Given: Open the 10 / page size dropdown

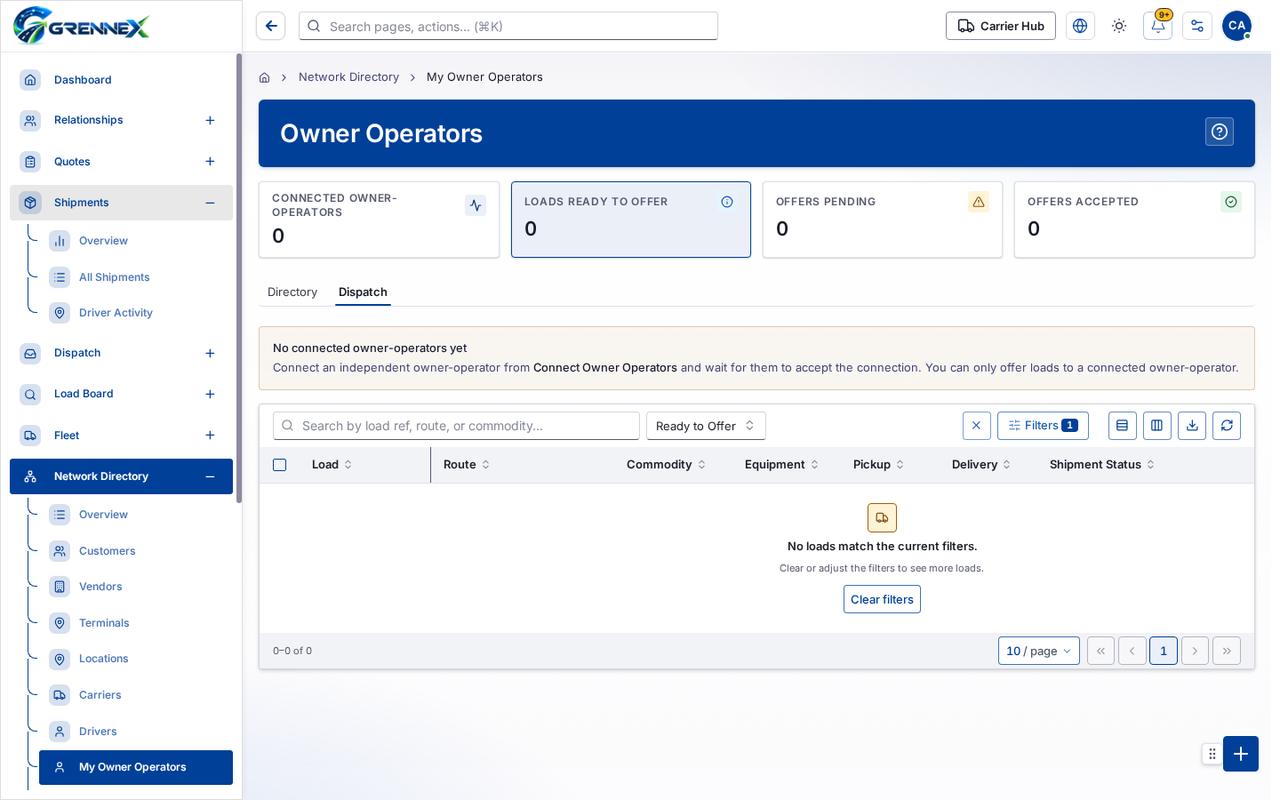Looking at the screenshot, I should 1039,651.
